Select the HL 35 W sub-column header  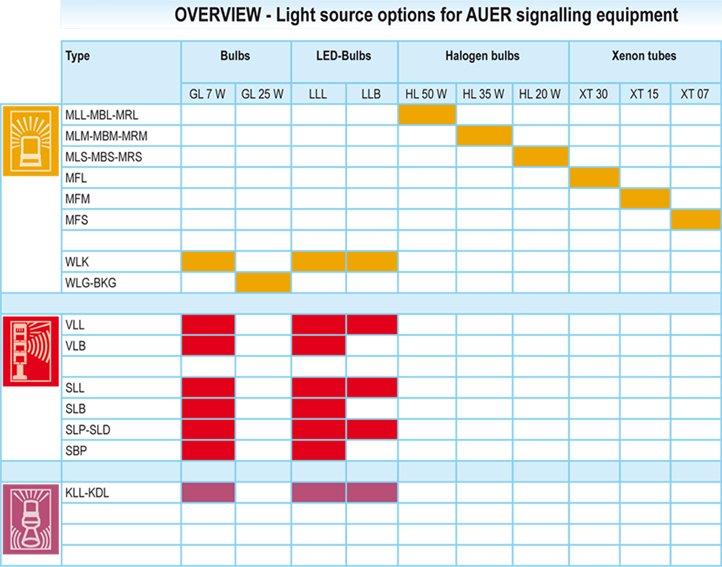pos(484,94)
